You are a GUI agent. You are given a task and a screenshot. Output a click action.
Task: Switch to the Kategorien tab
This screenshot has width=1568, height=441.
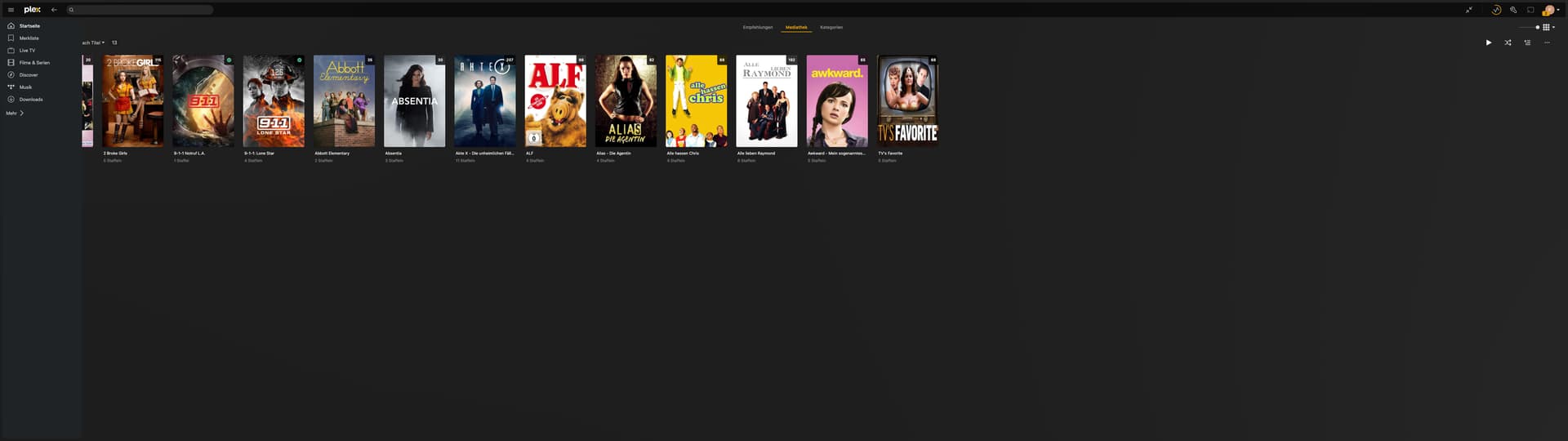click(831, 27)
